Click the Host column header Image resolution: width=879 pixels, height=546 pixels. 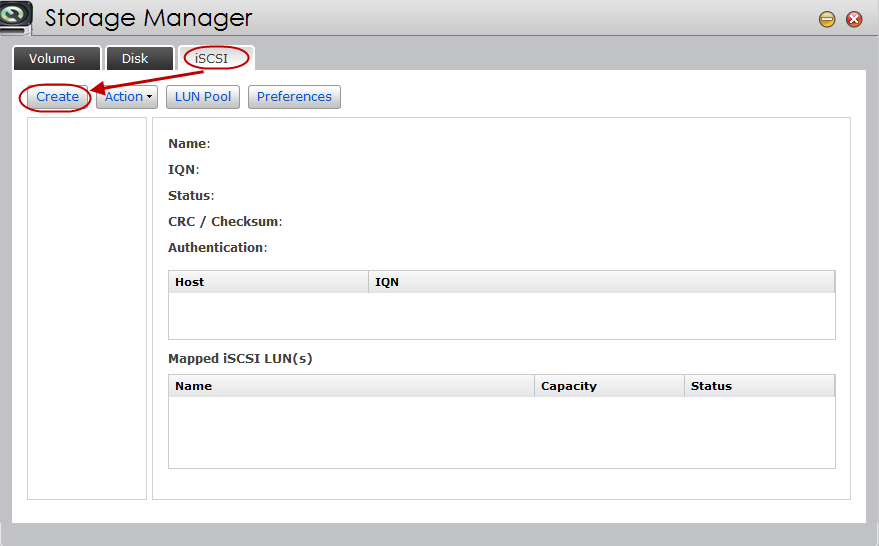tap(269, 282)
